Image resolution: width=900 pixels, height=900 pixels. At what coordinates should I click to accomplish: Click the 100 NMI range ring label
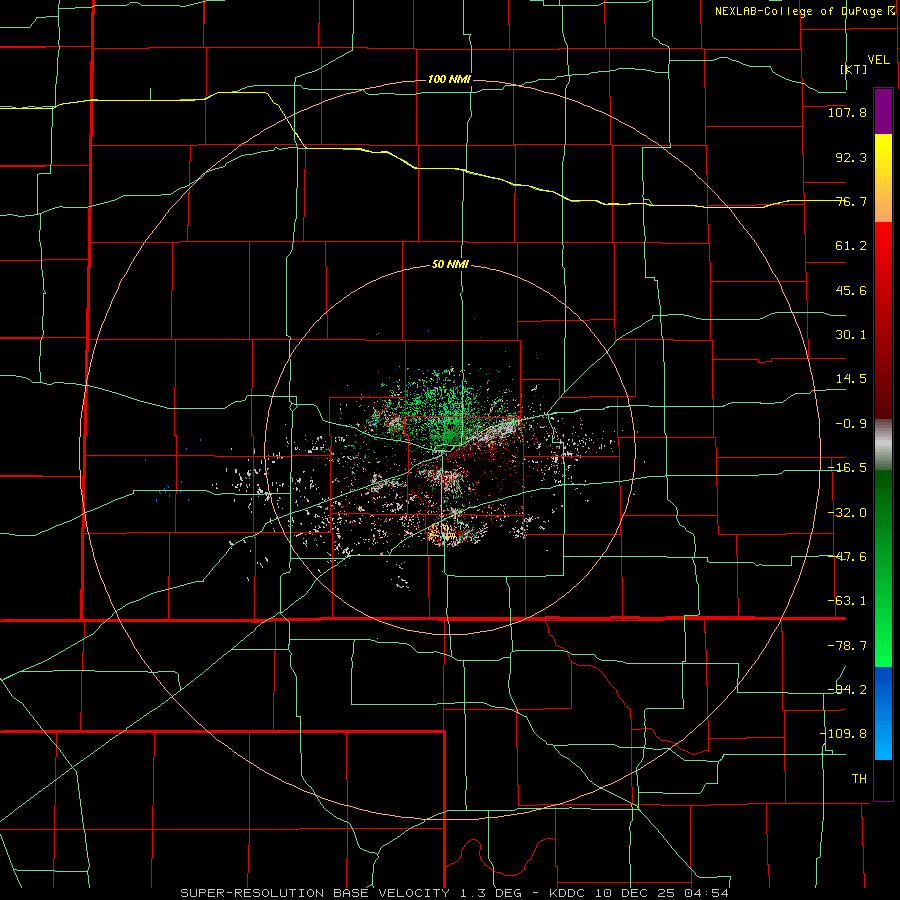pyautogui.click(x=449, y=79)
